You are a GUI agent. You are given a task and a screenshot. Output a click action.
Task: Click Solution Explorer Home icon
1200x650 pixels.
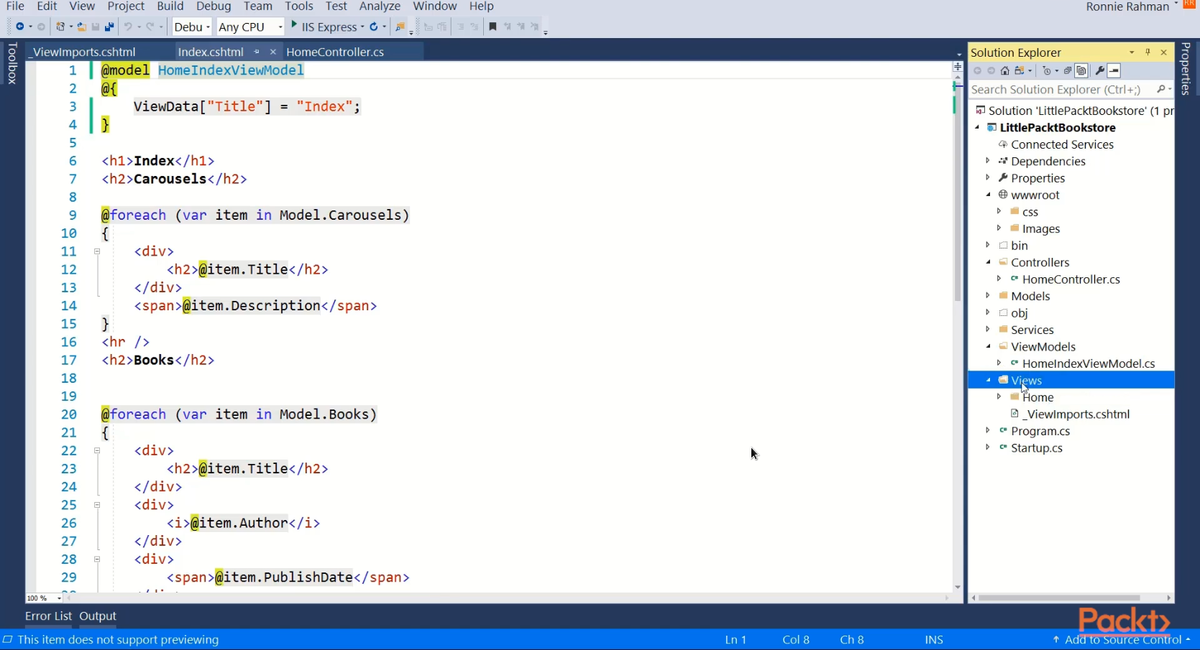pos(1005,71)
